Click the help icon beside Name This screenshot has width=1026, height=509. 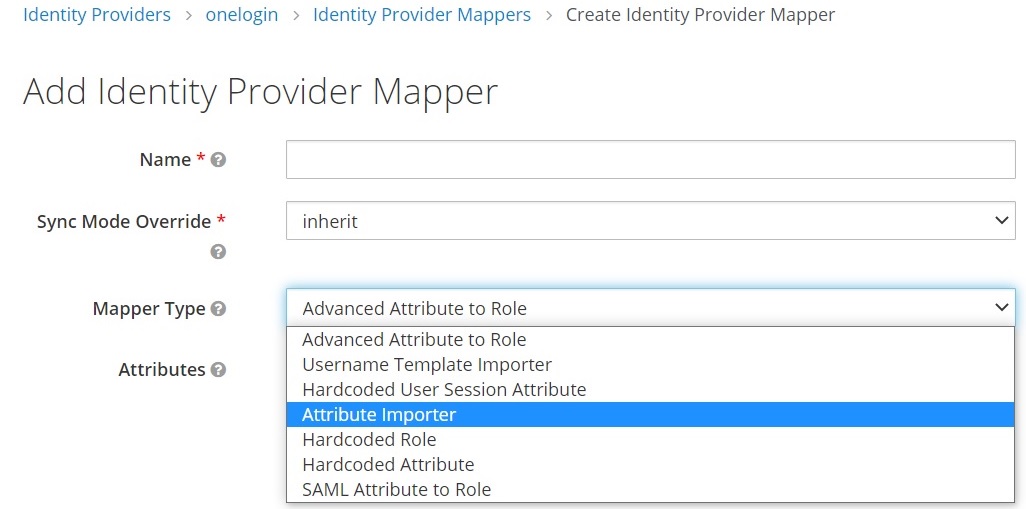point(218,160)
